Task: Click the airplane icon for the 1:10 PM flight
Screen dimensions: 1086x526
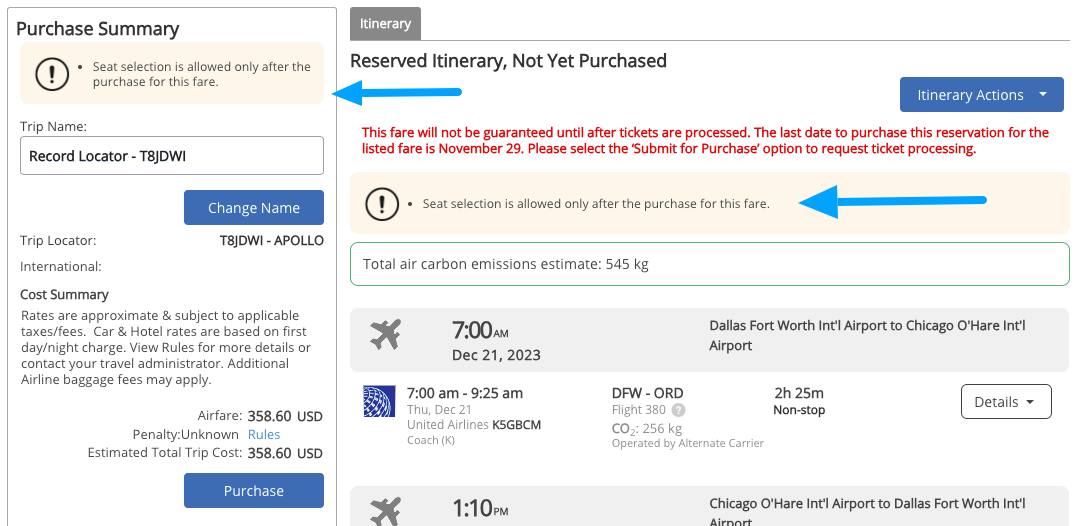Action: (385, 511)
